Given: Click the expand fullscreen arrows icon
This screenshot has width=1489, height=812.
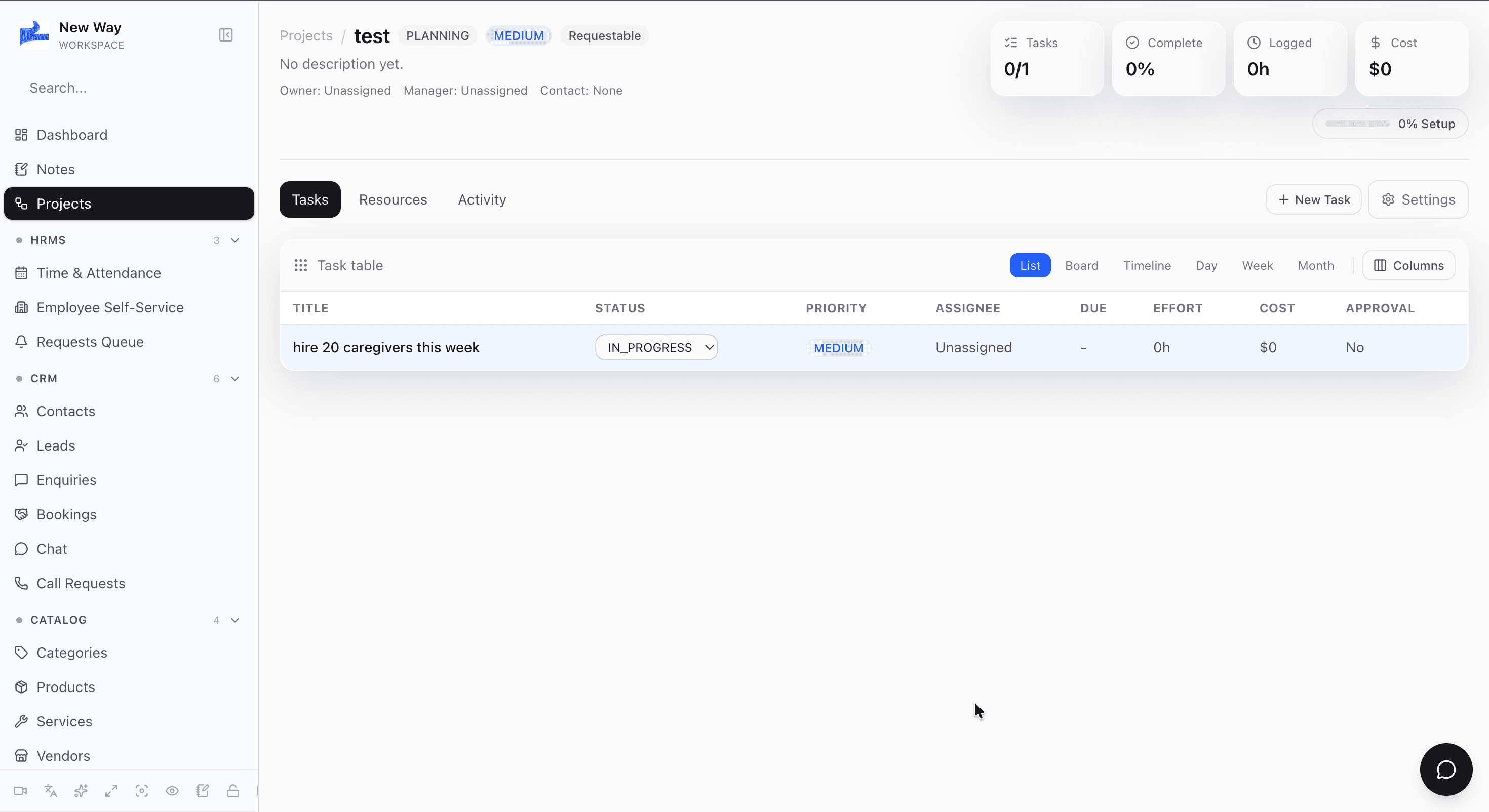Looking at the screenshot, I should 111,791.
